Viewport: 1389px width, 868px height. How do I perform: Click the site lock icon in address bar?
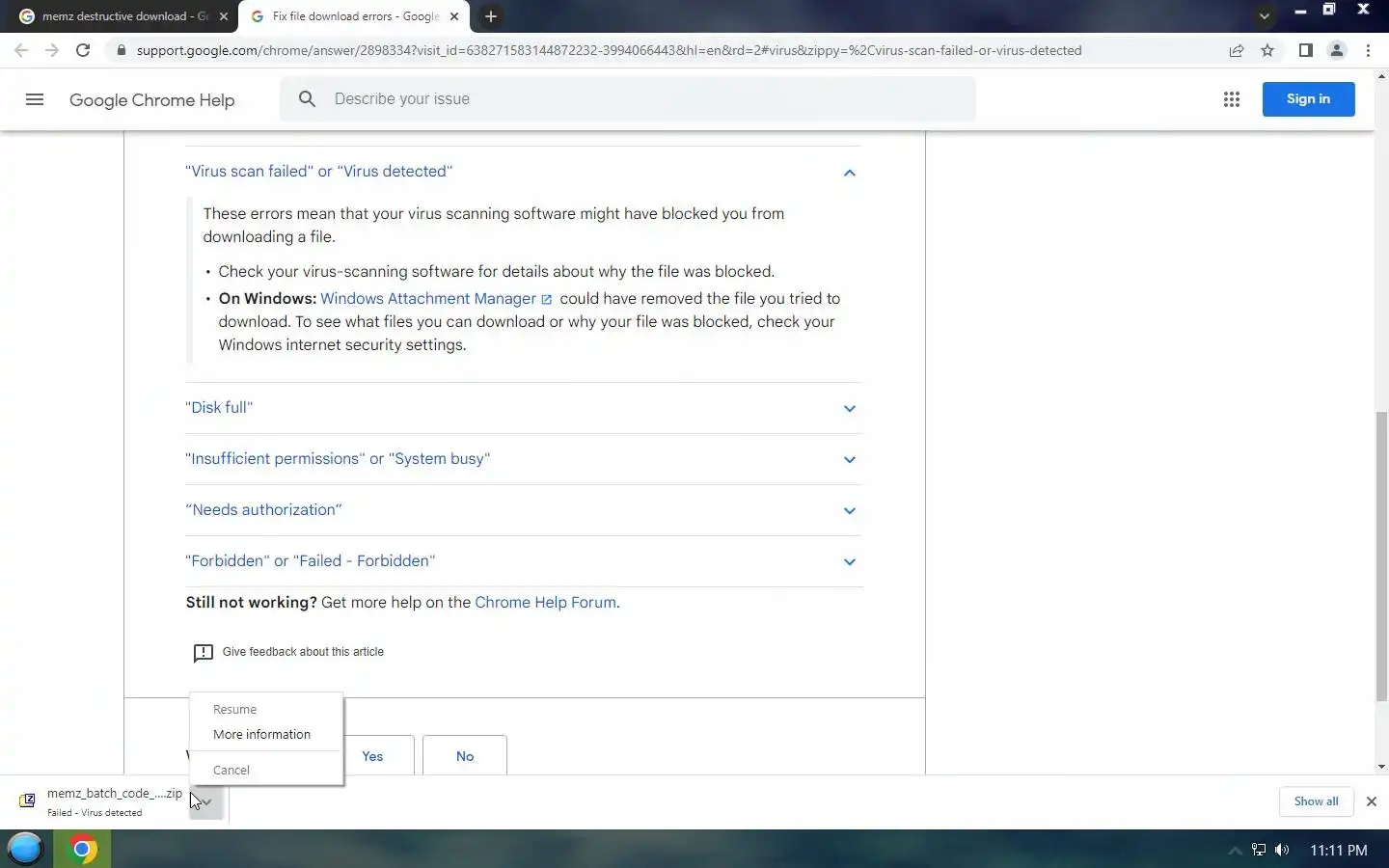point(121,50)
